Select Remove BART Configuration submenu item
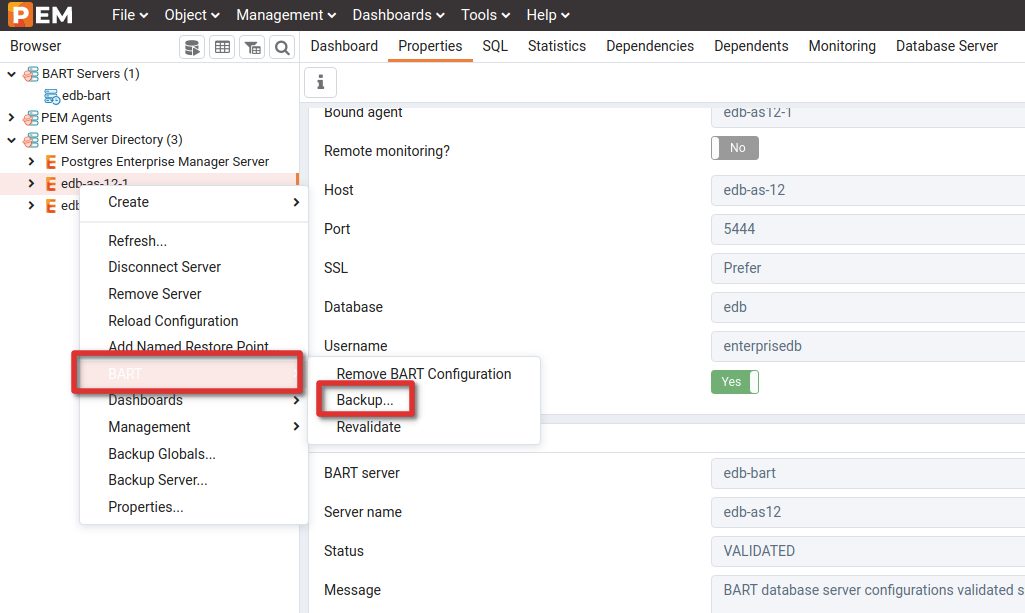 tap(424, 374)
